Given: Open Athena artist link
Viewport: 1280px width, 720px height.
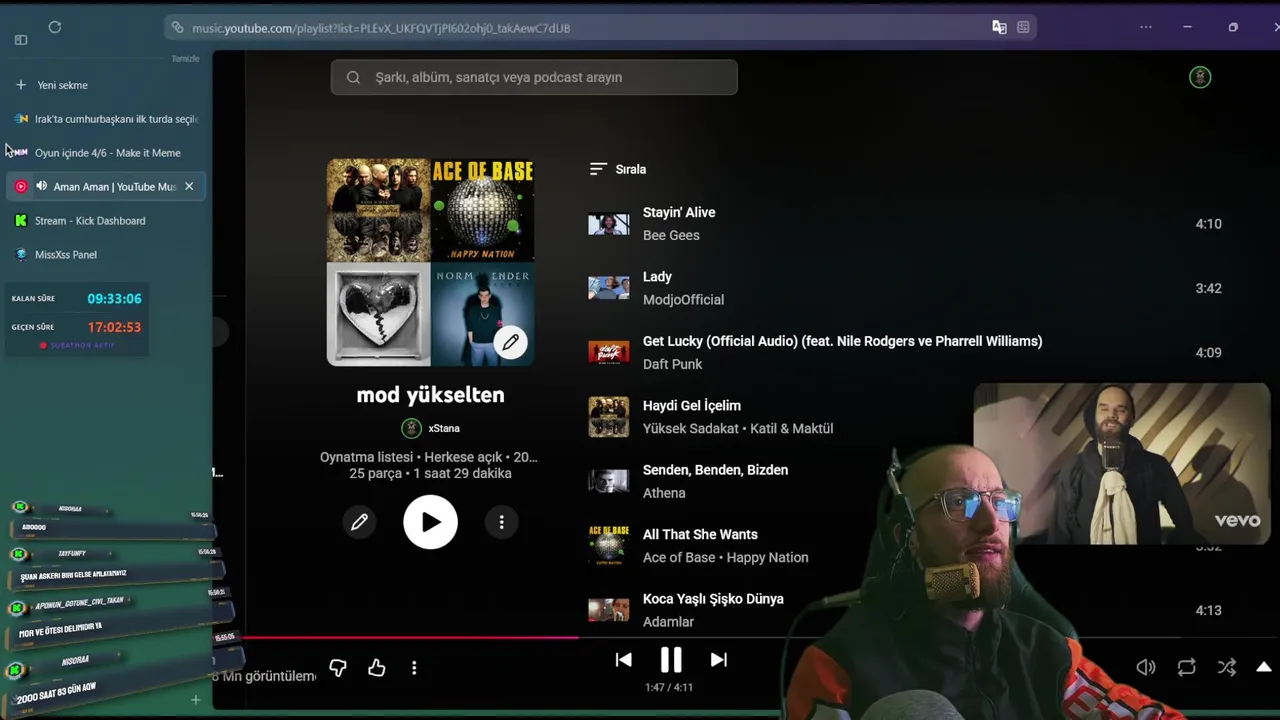Looking at the screenshot, I should click(x=664, y=493).
